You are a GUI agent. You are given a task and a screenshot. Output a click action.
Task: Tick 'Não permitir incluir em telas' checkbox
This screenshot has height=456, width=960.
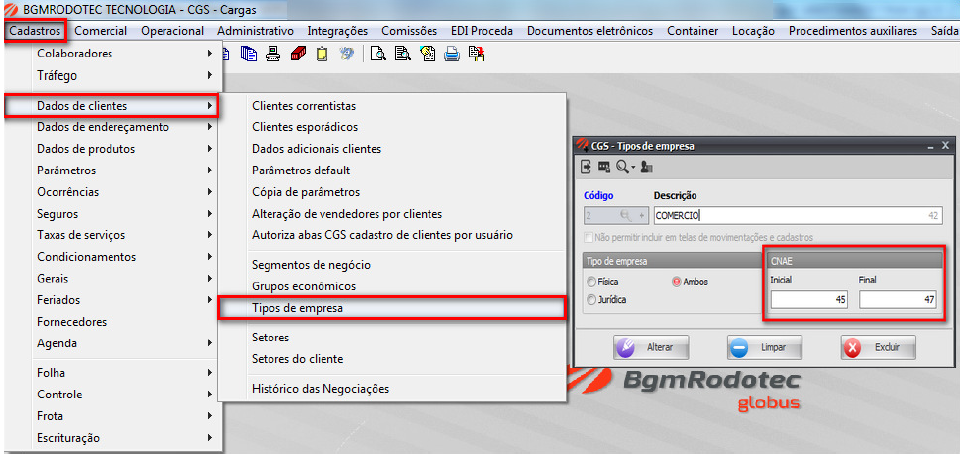click(x=590, y=237)
